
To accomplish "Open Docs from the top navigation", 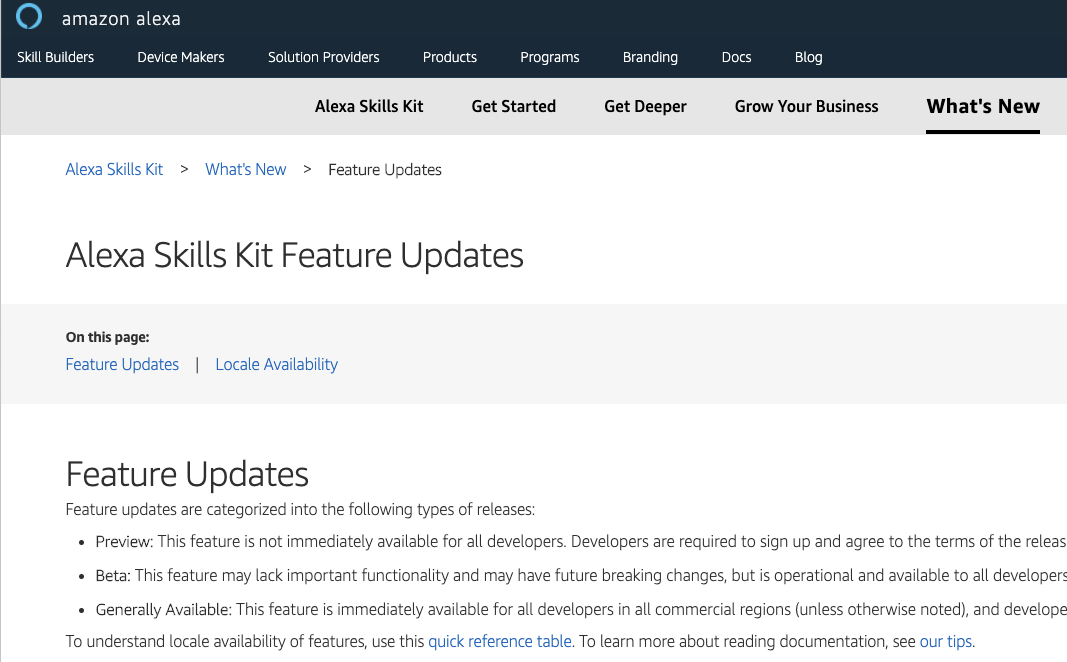I will tap(736, 57).
